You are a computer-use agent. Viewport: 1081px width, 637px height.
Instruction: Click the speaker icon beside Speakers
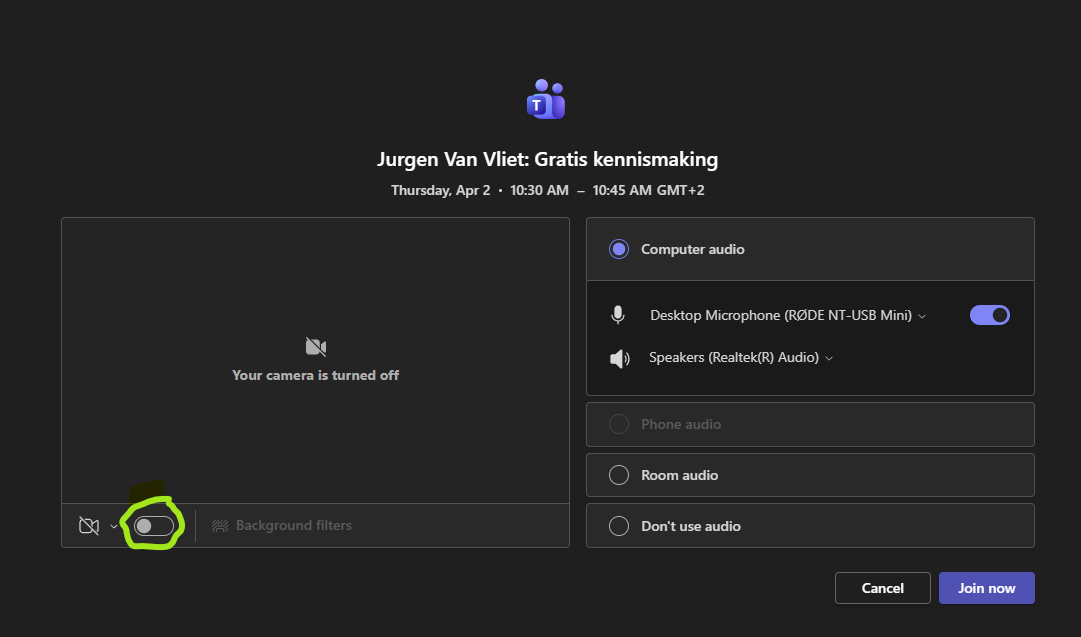[x=619, y=358]
